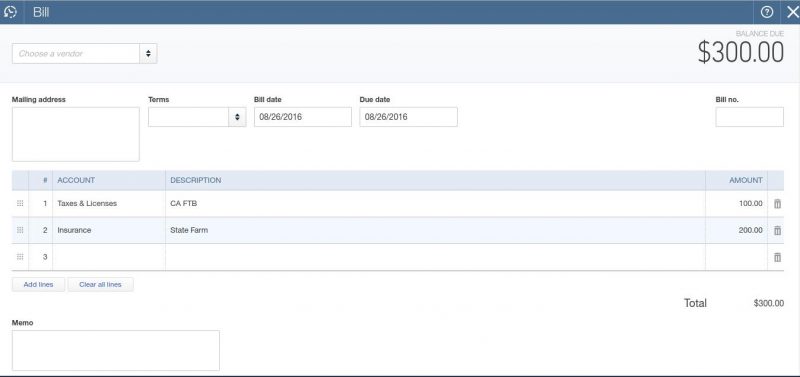The image size is (800, 377).
Task: Open recent transactions history icon
Action: [10, 12]
